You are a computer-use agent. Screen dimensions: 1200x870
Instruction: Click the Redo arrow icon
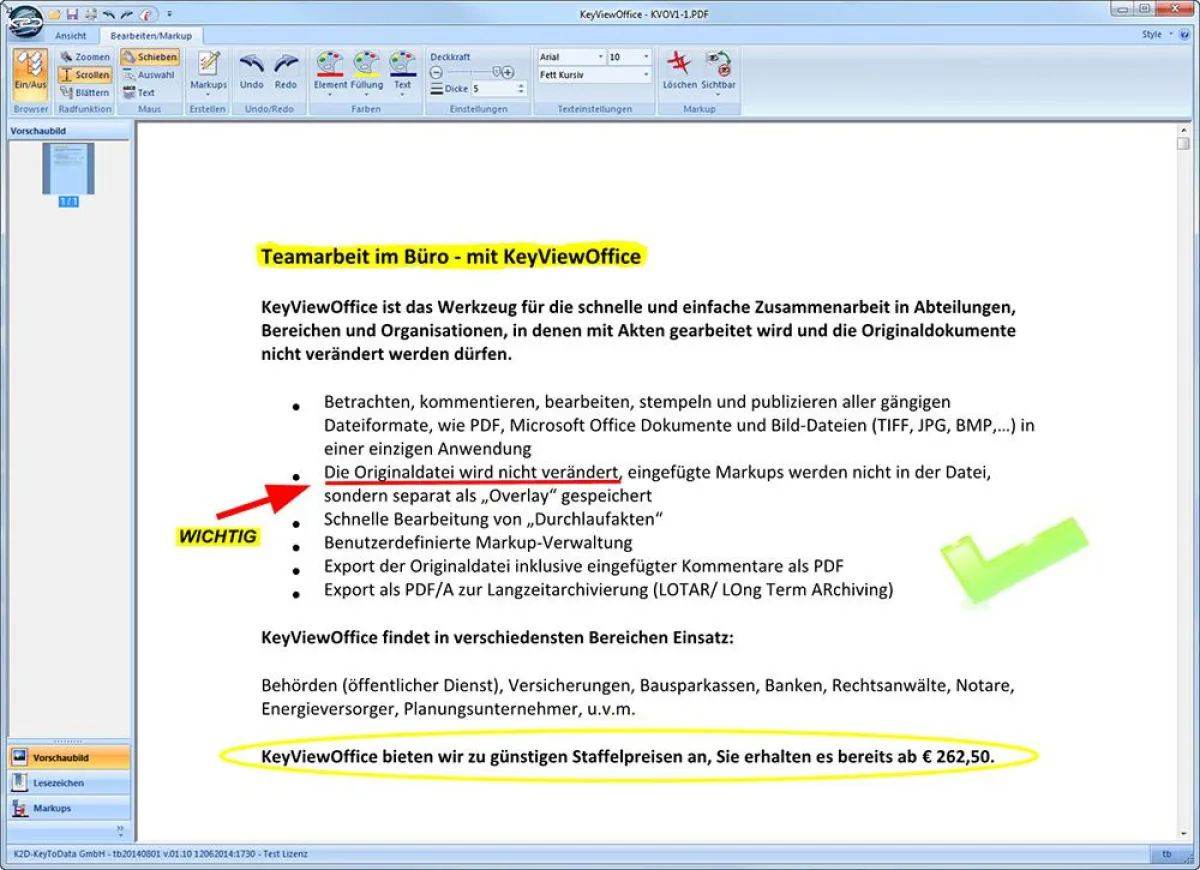click(284, 60)
